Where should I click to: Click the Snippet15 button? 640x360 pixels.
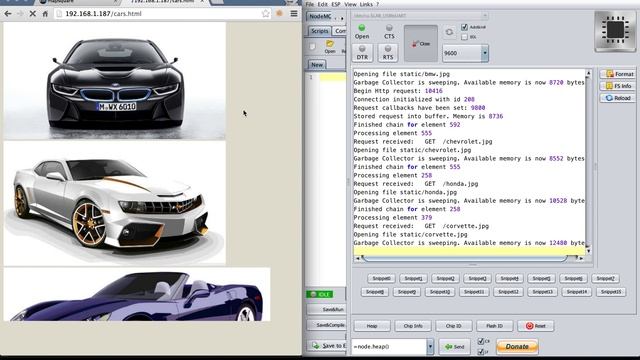coord(611,292)
